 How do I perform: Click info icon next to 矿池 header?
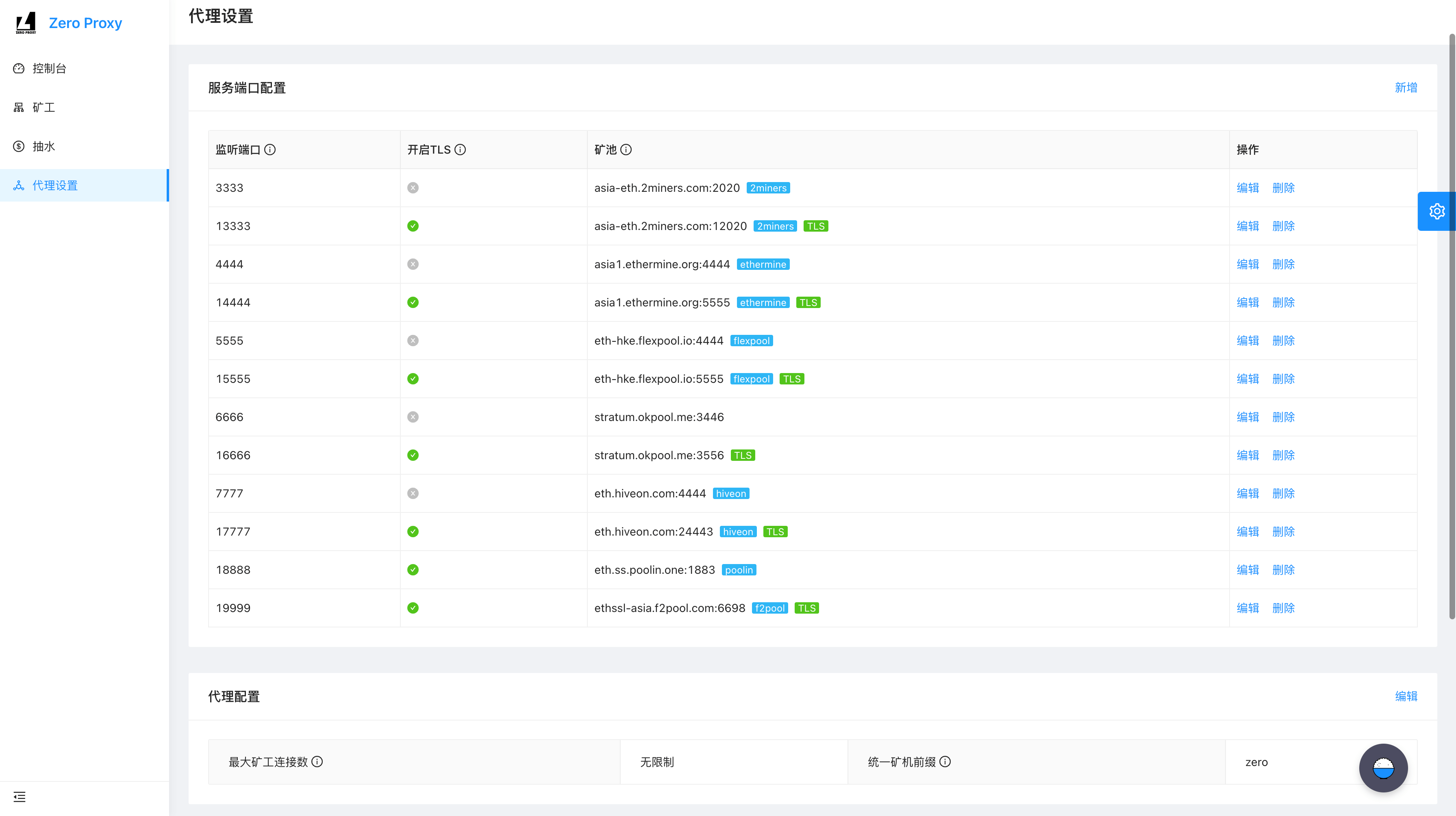coord(626,150)
